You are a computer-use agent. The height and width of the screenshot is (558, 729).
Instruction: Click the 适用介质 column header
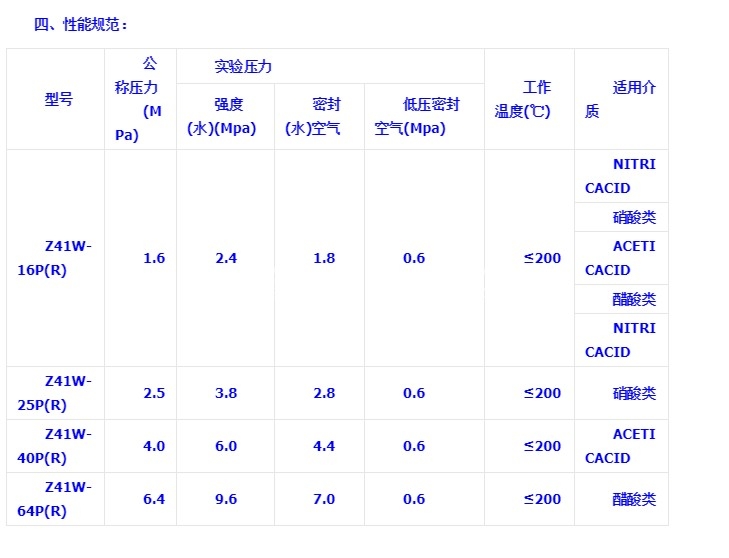click(x=621, y=100)
